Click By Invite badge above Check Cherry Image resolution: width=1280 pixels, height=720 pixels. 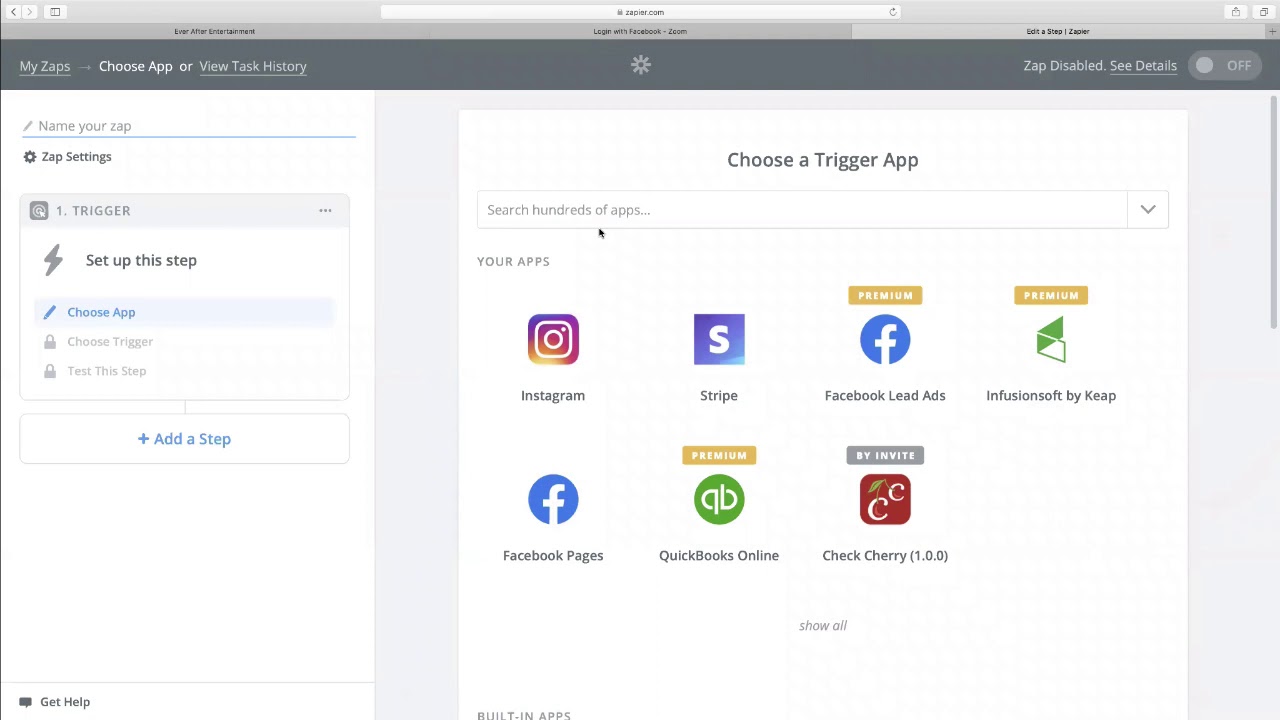pyautogui.click(x=885, y=456)
